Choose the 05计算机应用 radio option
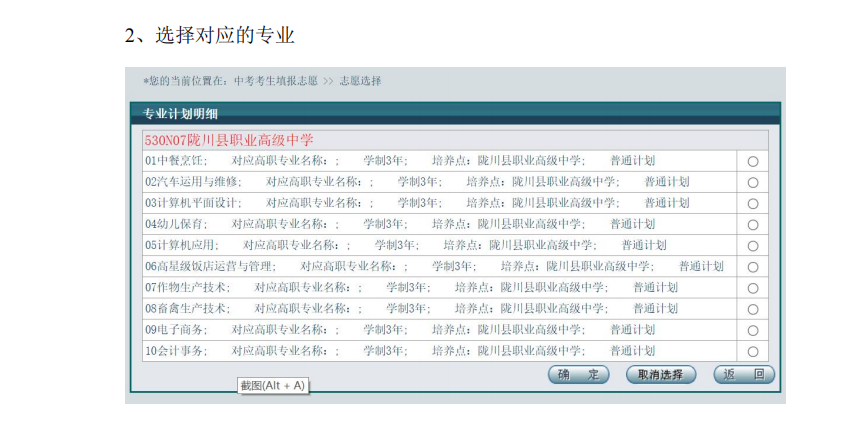Viewport: 843px width, 422px height. pyautogui.click(x=753, y=246)
